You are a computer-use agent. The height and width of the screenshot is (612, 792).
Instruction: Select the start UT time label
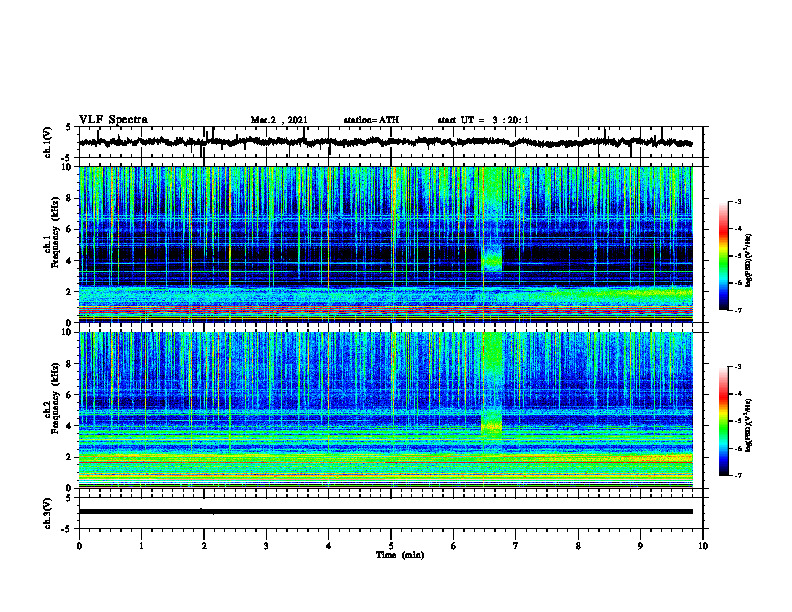[x=483, y=120]
